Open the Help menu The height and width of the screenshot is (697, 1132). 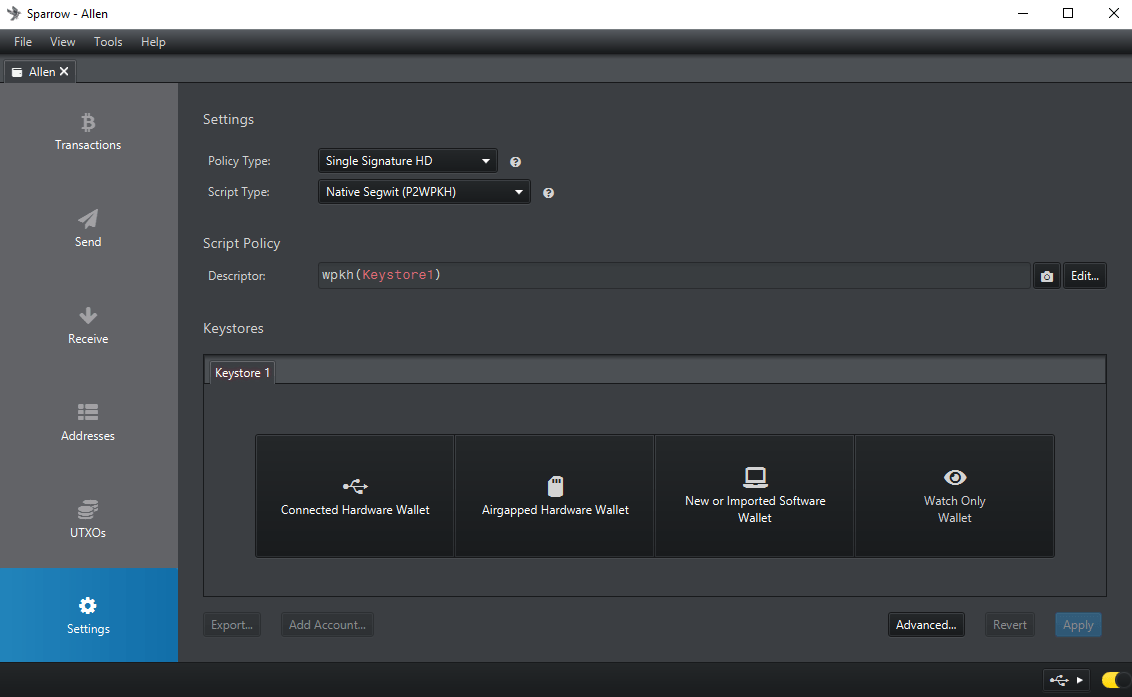point(153,42)
